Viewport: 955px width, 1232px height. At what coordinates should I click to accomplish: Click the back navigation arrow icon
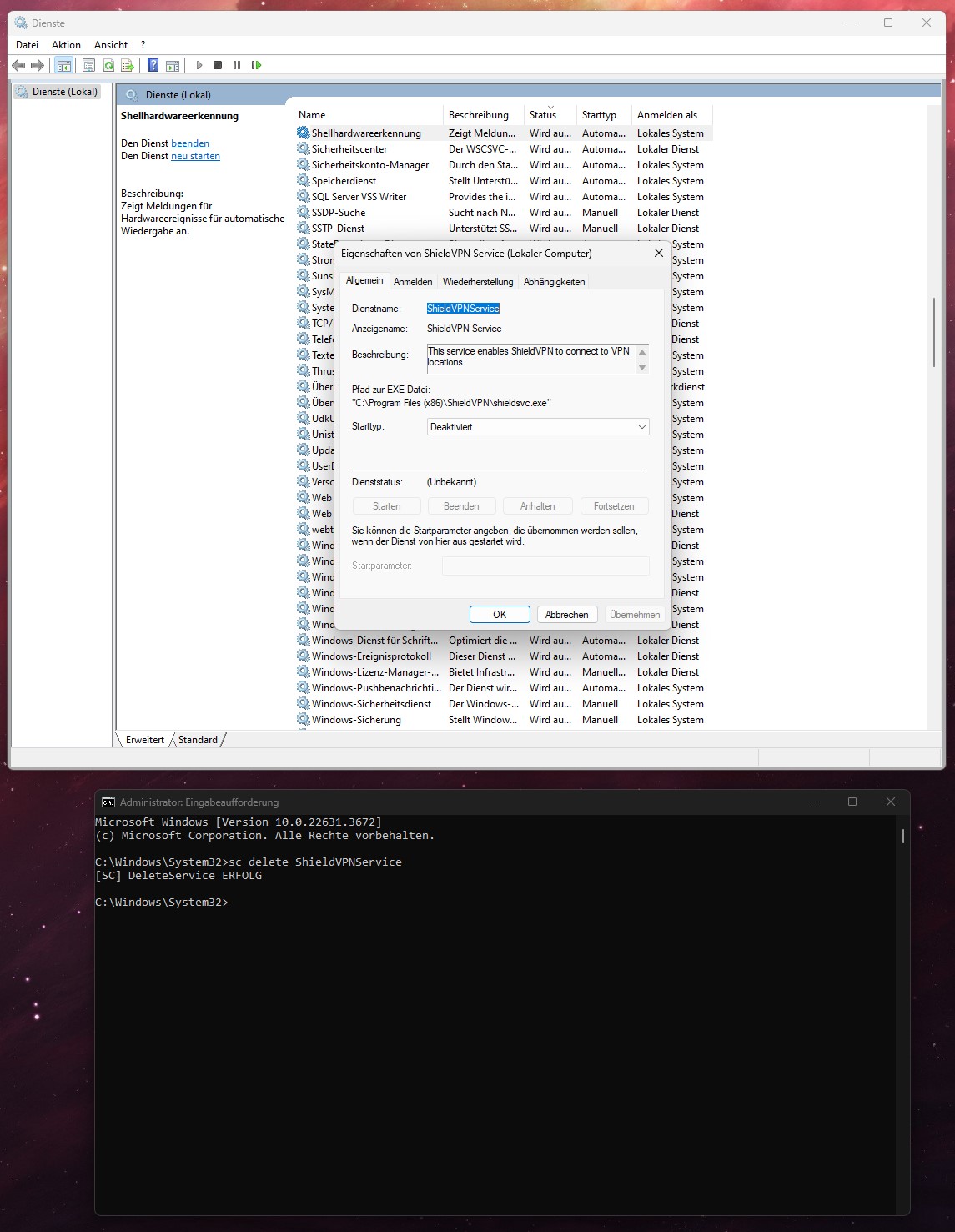click(x=19, y=65)
